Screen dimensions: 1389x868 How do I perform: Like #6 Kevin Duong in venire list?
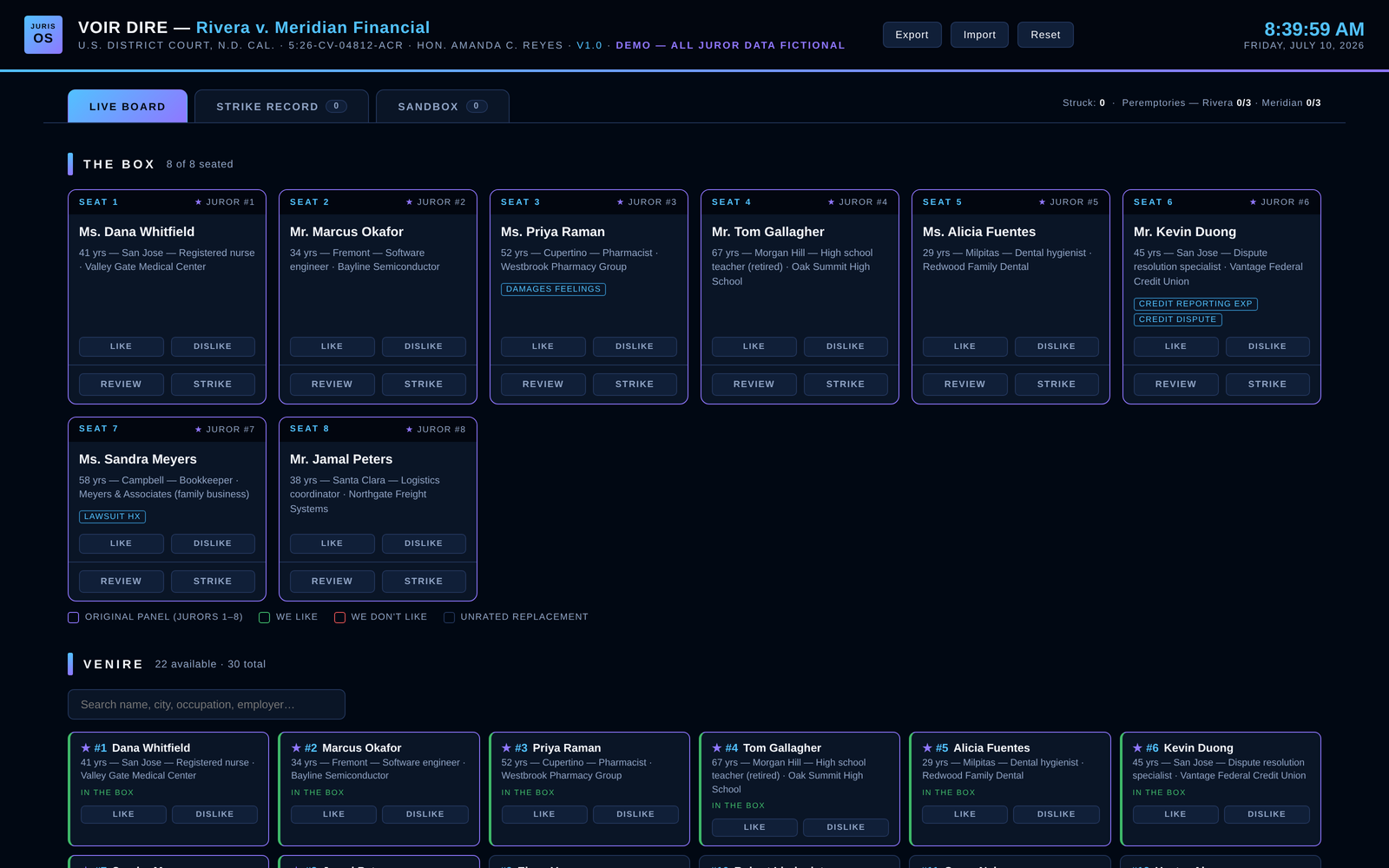point(1175,814)
